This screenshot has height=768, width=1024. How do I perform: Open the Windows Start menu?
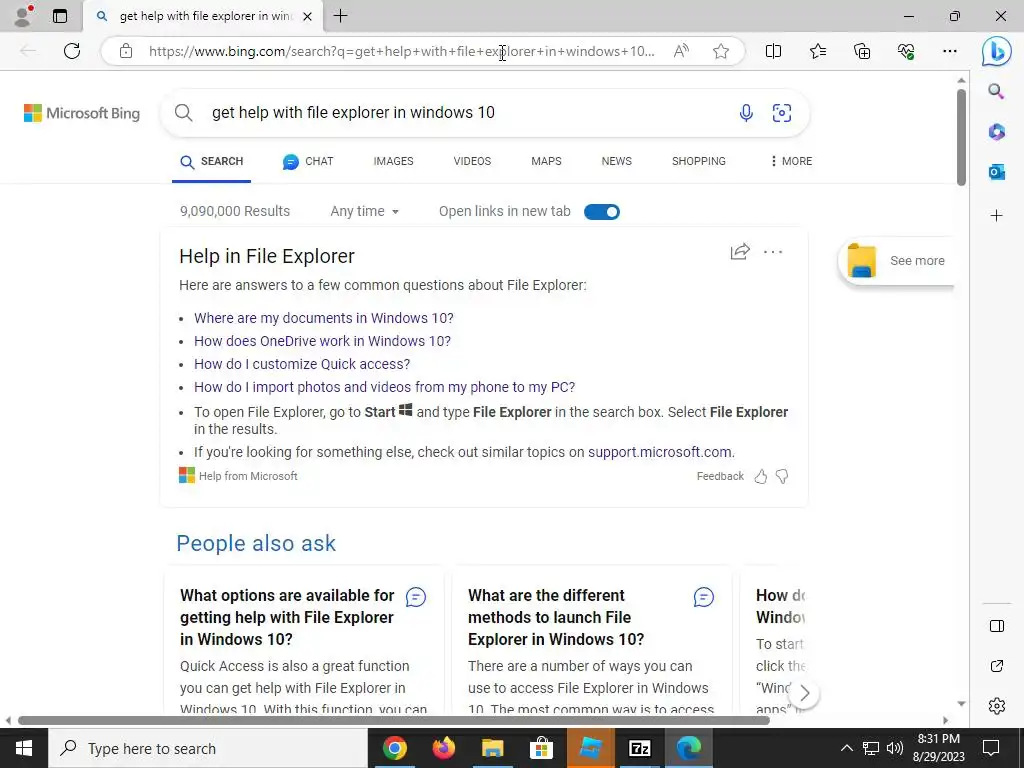point(24,748)
